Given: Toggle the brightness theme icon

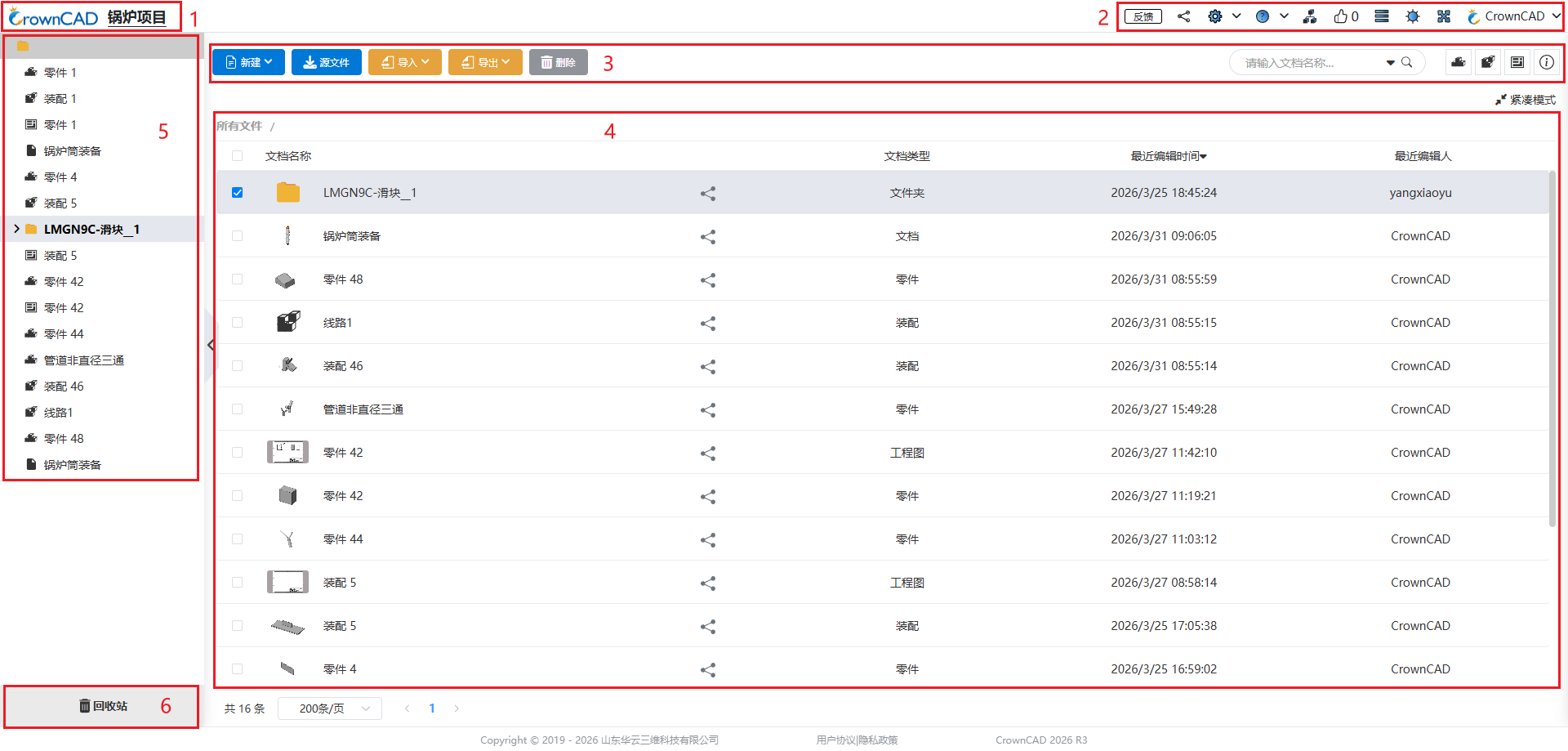Looking at the screenshot, I should [1413, 16].
